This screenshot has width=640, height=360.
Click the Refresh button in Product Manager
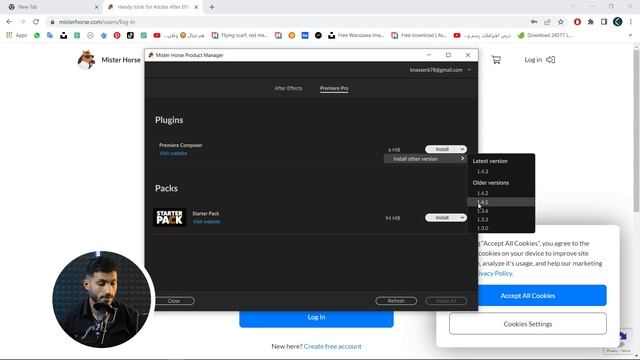[396, 301]
